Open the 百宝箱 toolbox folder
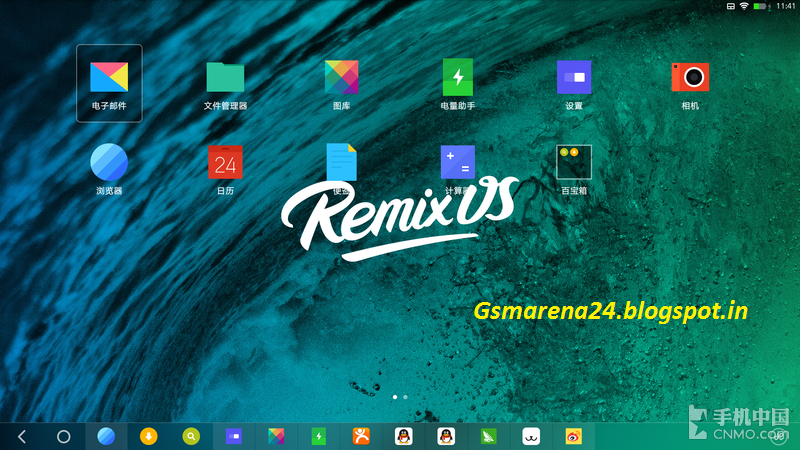Viewport: 800px width, 450px height. [x=574, y=162]
